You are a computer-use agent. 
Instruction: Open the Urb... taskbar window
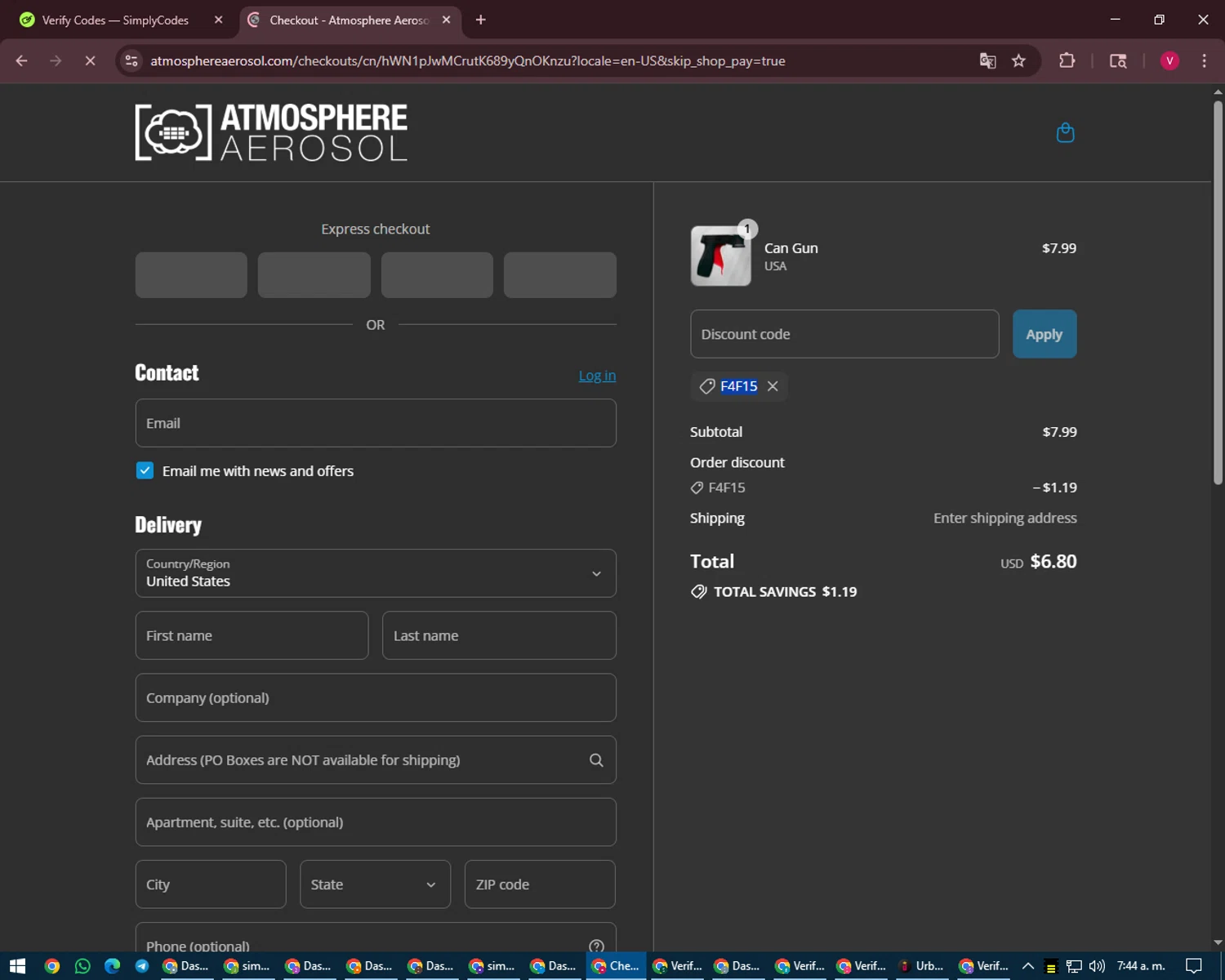922,966
